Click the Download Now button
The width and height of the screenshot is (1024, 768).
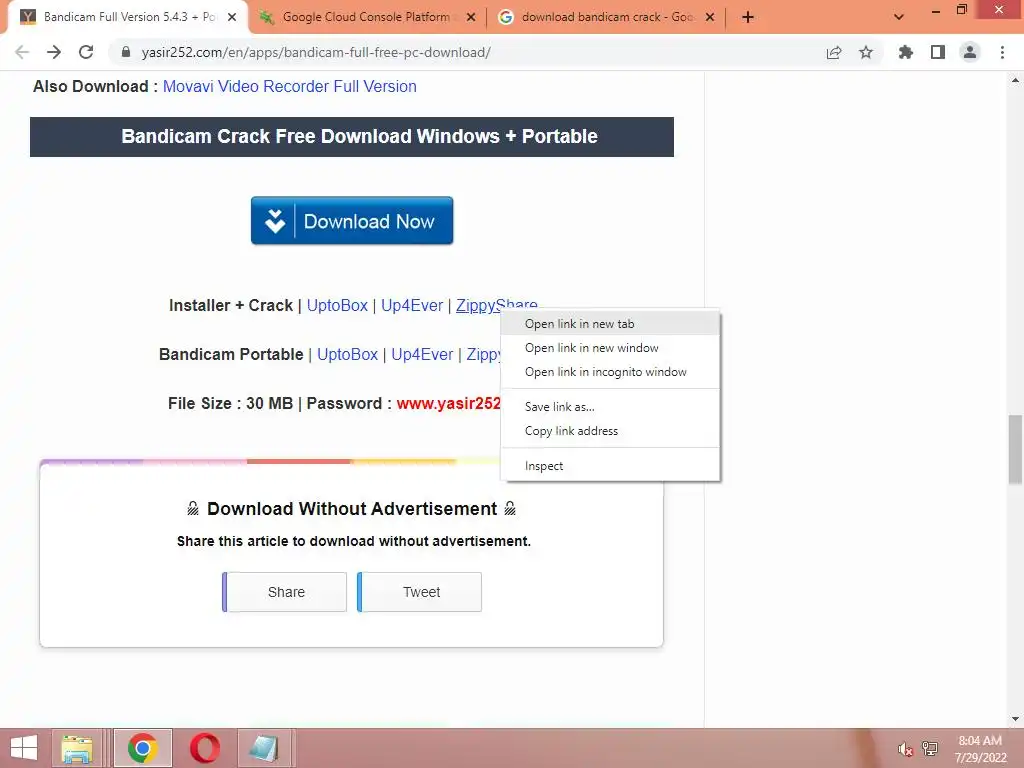[x=352, y=221]
